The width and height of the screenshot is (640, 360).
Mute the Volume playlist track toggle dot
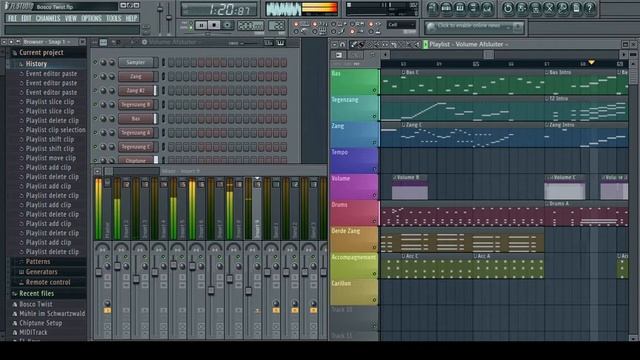[x=374, y=195]
